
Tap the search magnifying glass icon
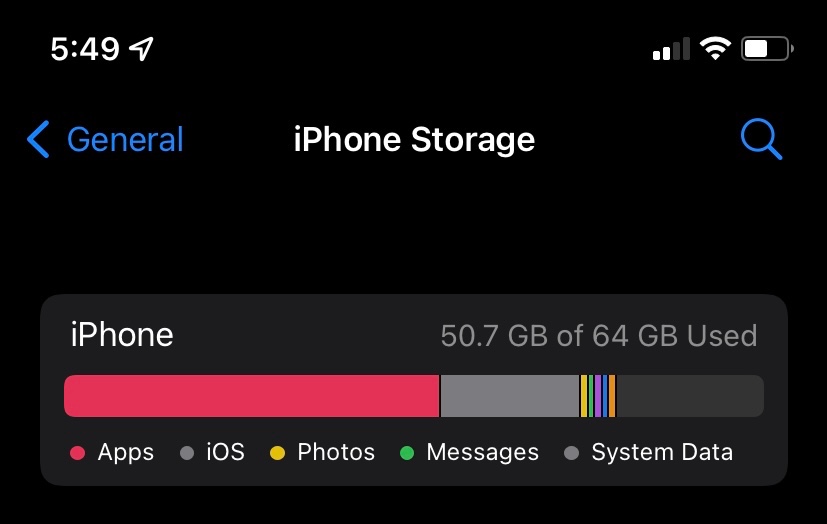tap(760, 140)
